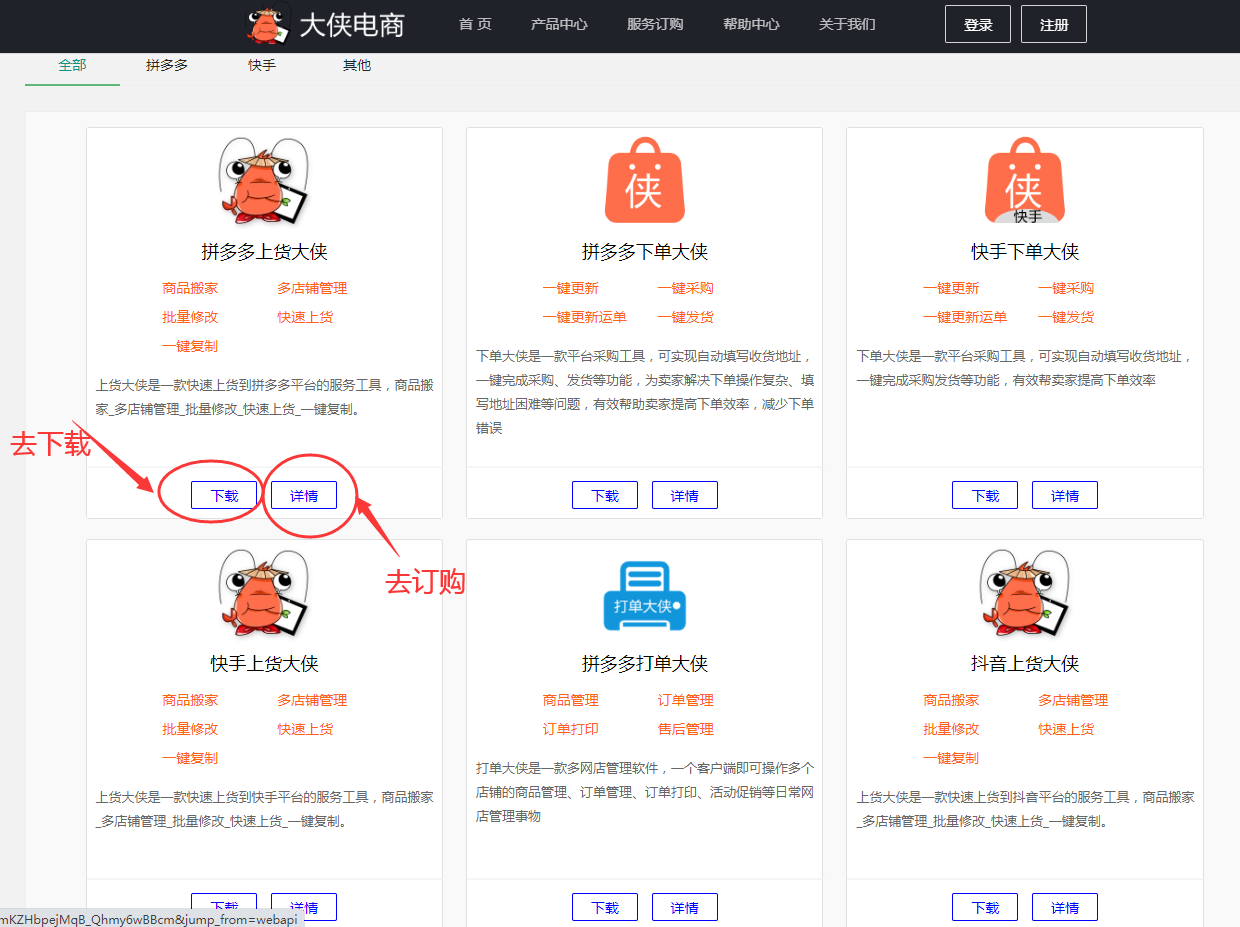Click 详情 under 拼多多下单大侠
This screenshot has height=927, width=1240.
click(685, 495)
